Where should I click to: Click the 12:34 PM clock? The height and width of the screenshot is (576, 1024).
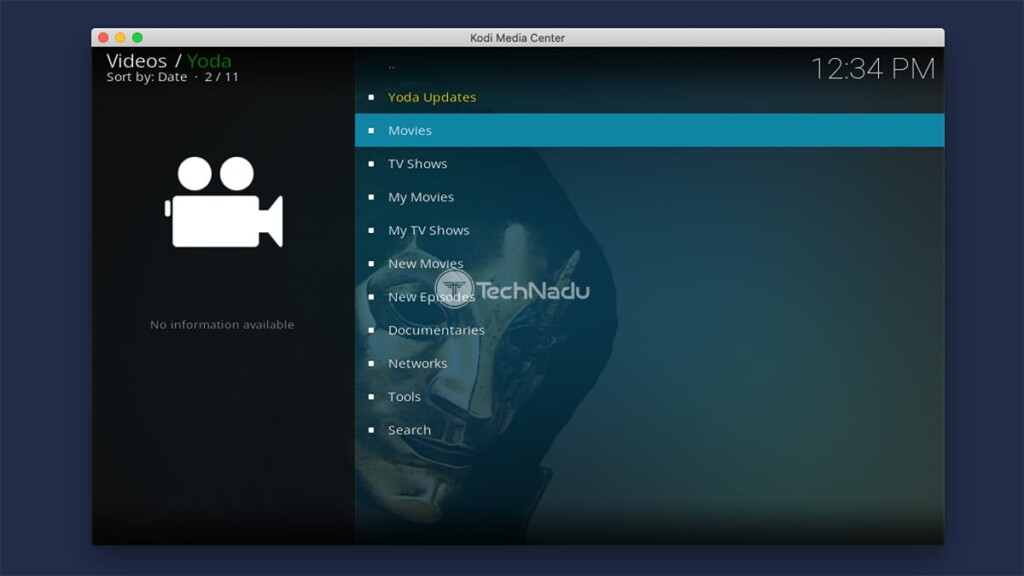873,69
